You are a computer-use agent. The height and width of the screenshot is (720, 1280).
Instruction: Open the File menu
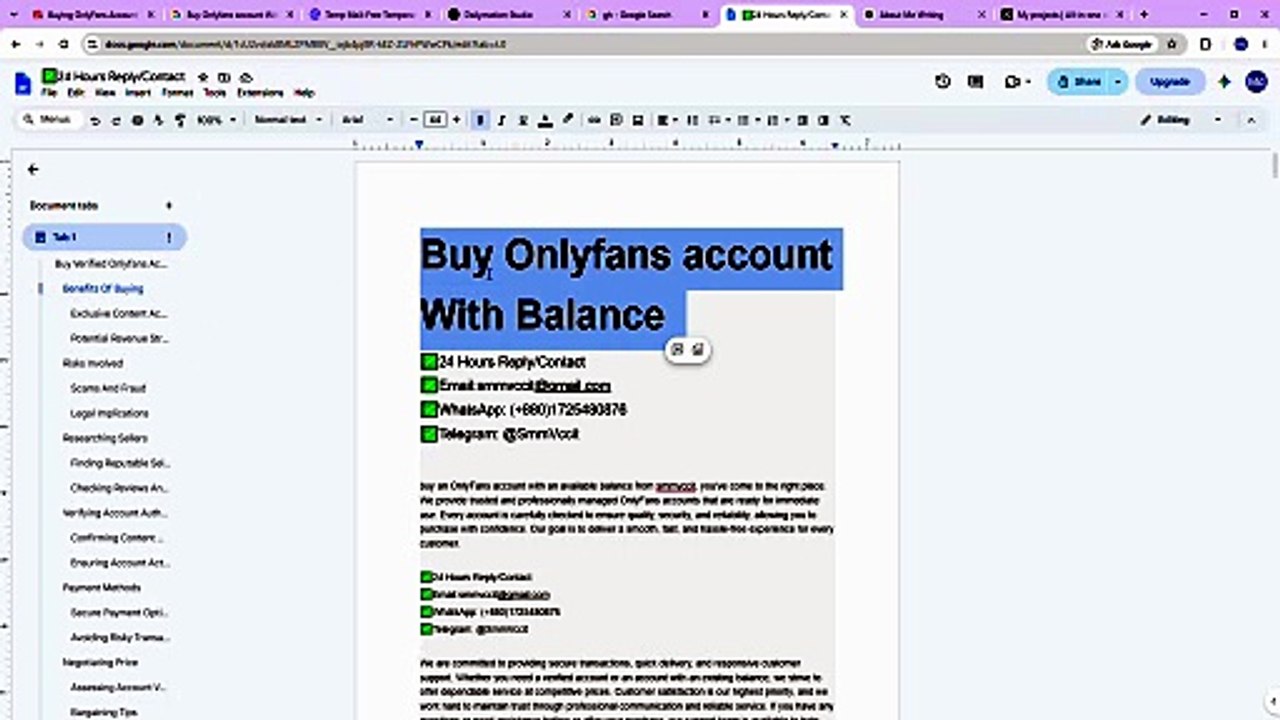click(49, 93)
